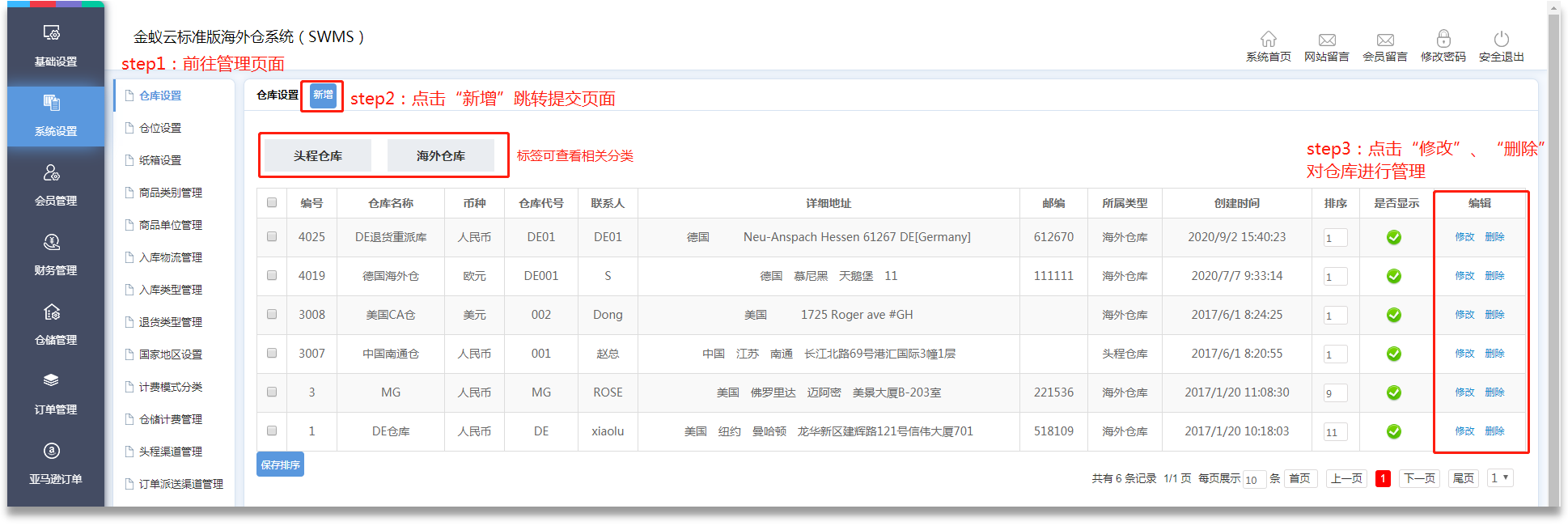The width and height of the screenshot is (1568, 526).
Task: Click the sort order field for MG row
Action: [x=1334, y=393]
